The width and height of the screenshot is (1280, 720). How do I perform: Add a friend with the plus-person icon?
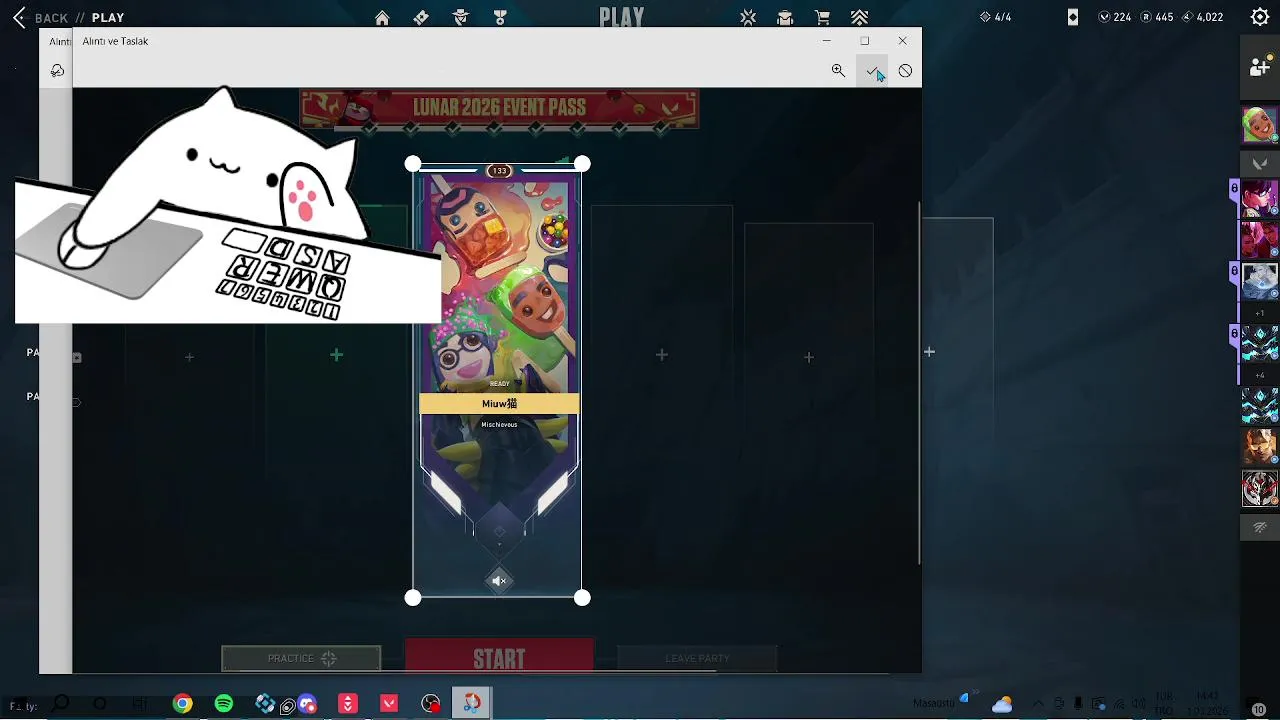tap(1260, 66)
